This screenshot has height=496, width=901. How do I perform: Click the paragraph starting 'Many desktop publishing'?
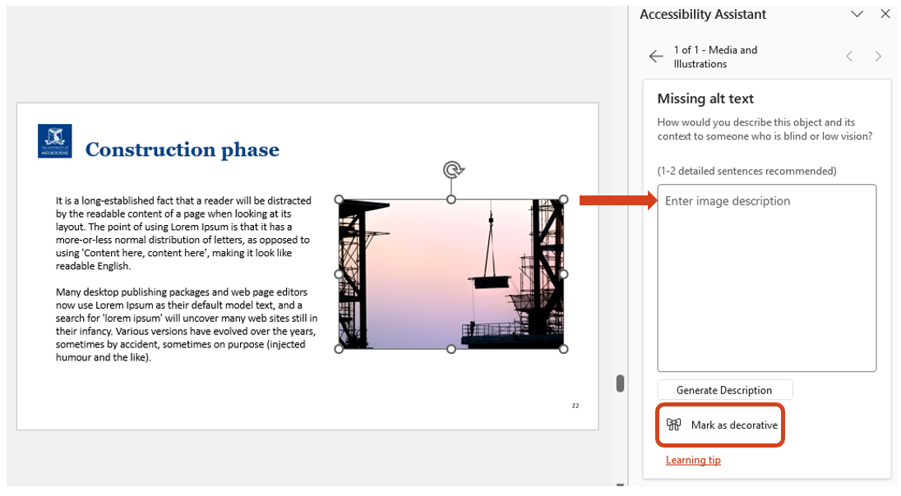pos(186,324)
